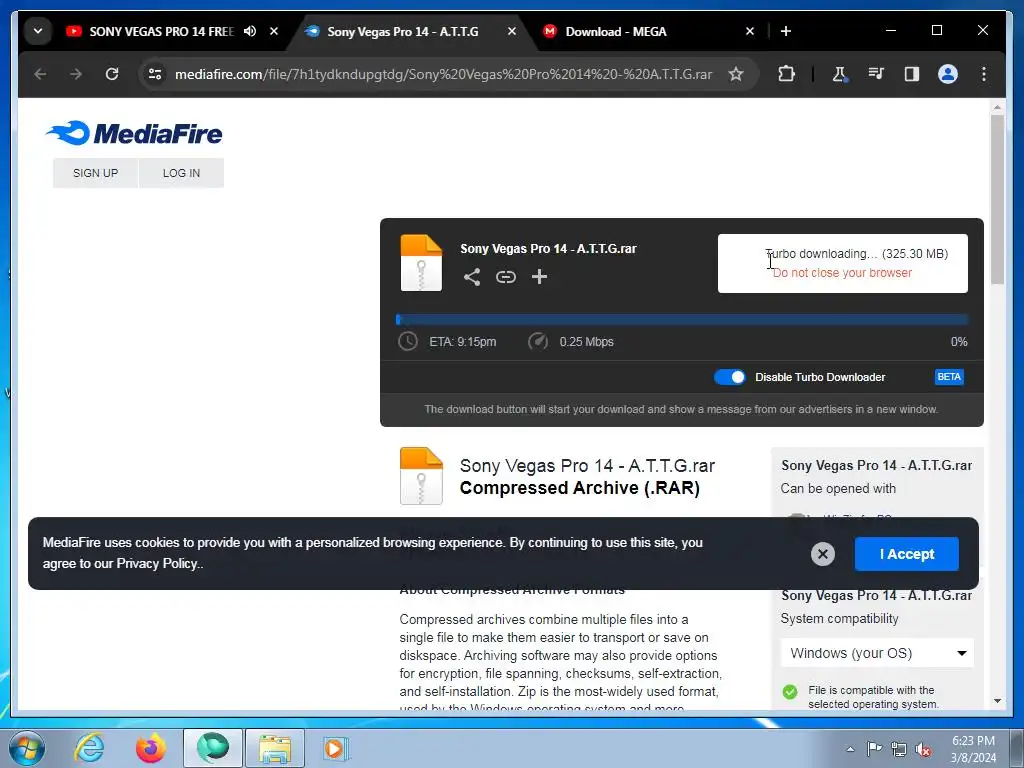The image size is (1024, 768).
Task: Click the green compatibility checkmark icon
Action: (790, 692)
